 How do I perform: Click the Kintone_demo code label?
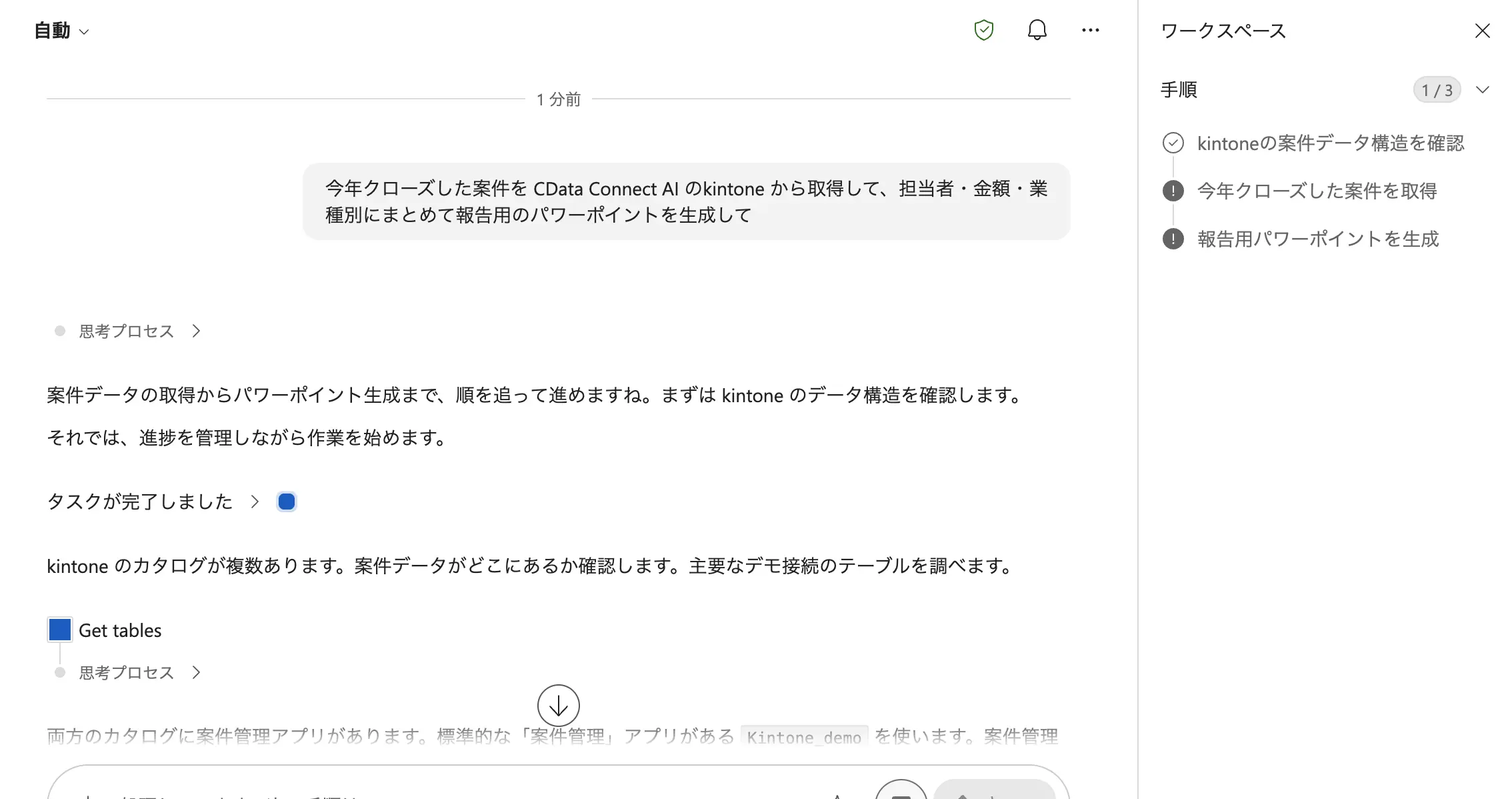804,736
